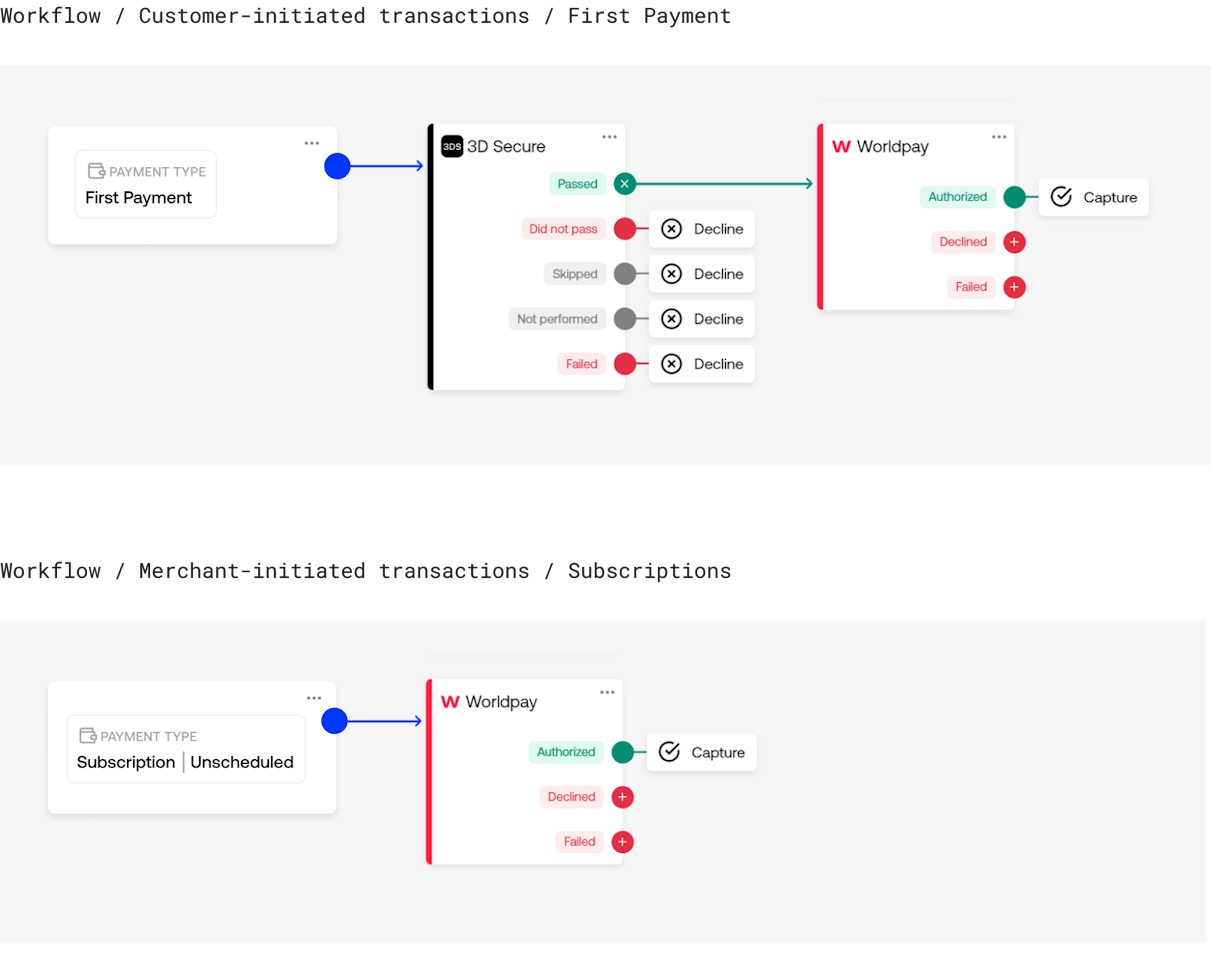Click the Skipped status label
Viewport: 1211px width, 972px height.
(575, 274)
